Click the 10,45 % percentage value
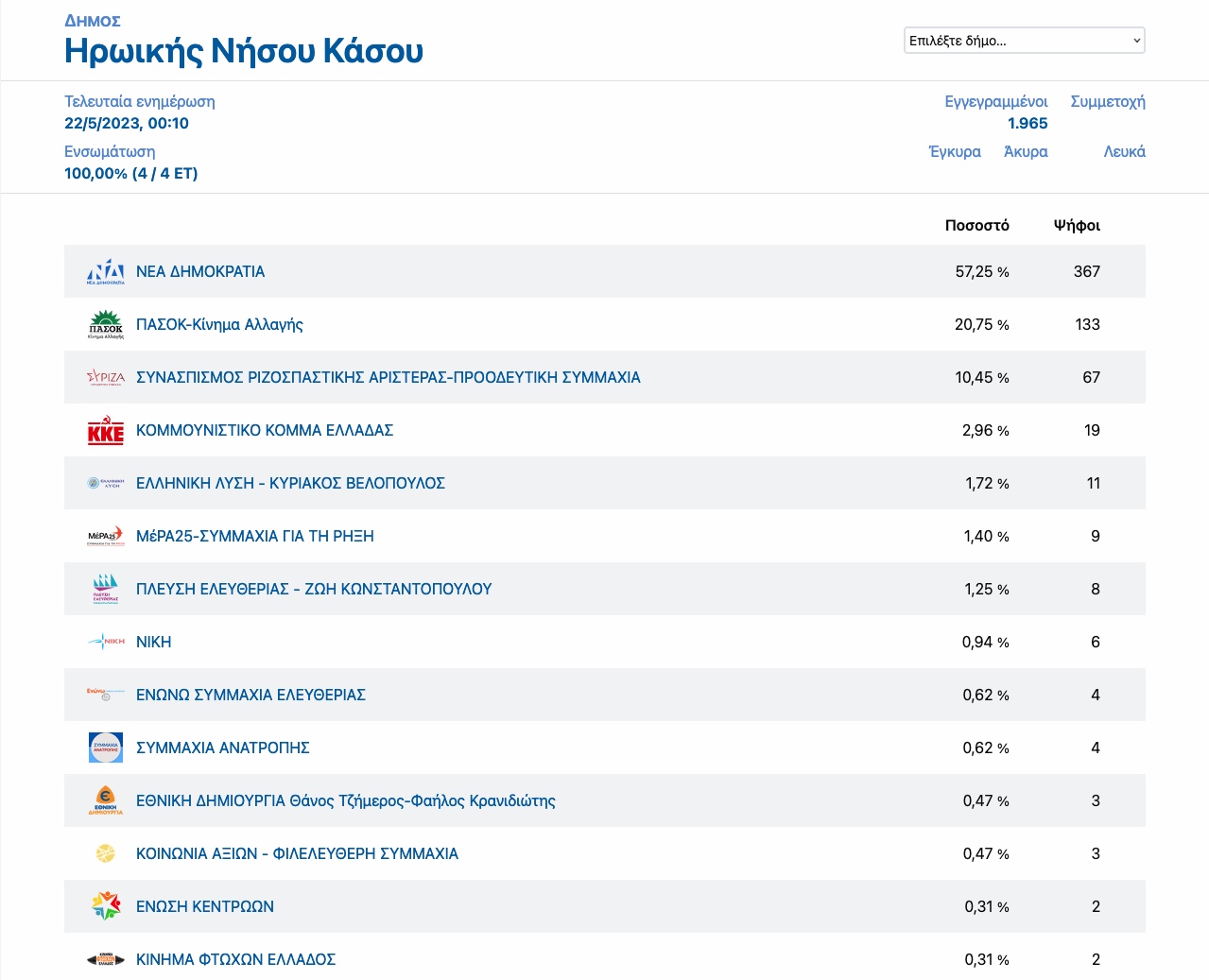The height and width of the screenshot is (980, 1209). pos(982,377)
